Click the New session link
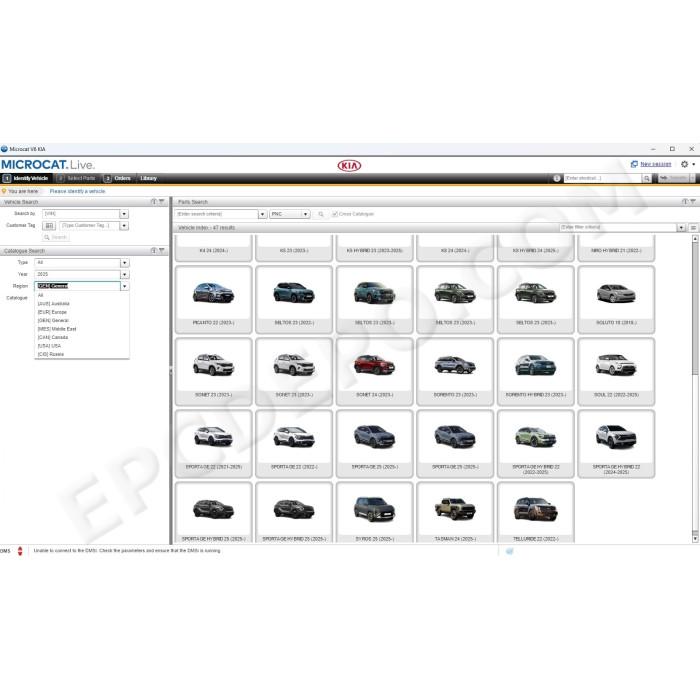 [x=655, y=164]
